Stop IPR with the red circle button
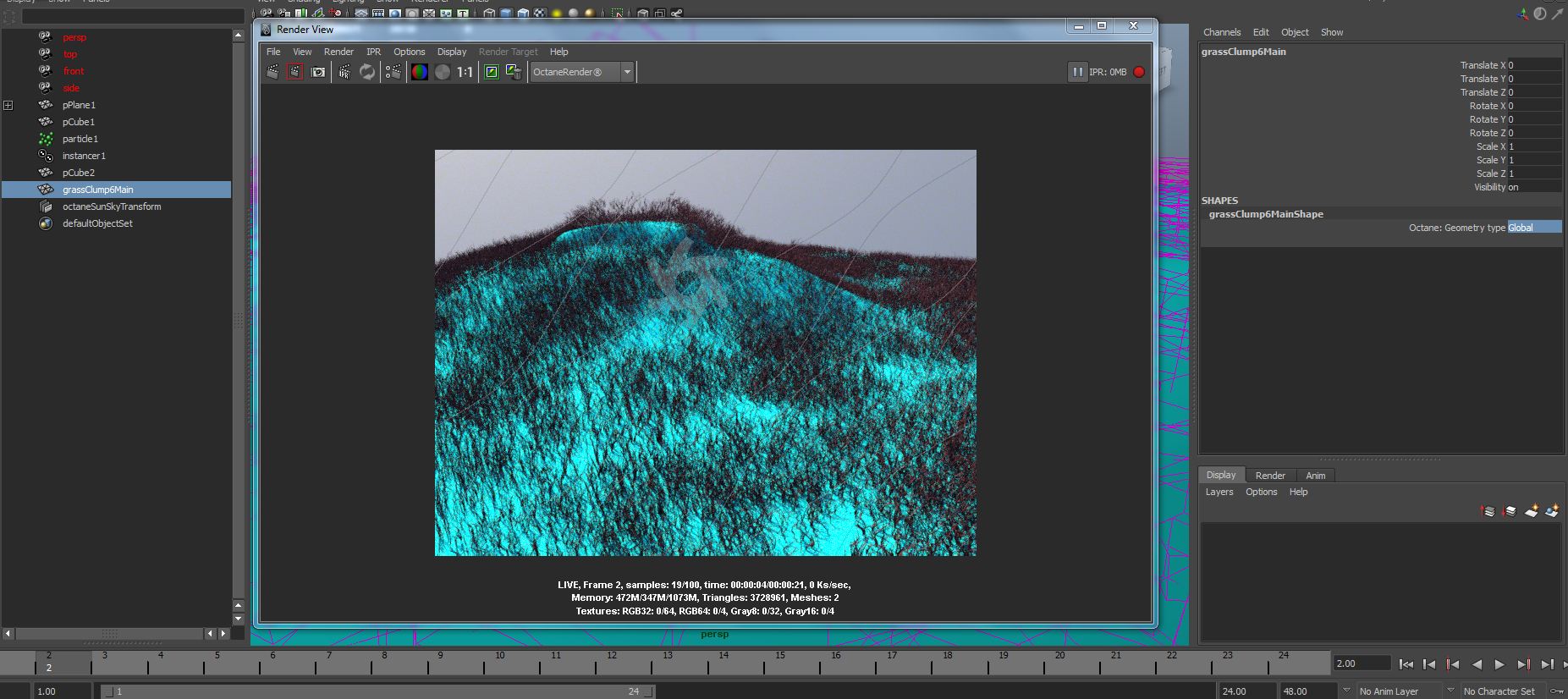Image resolution: width=1568 pixels, height=699 pixels. pos(1139,72)
